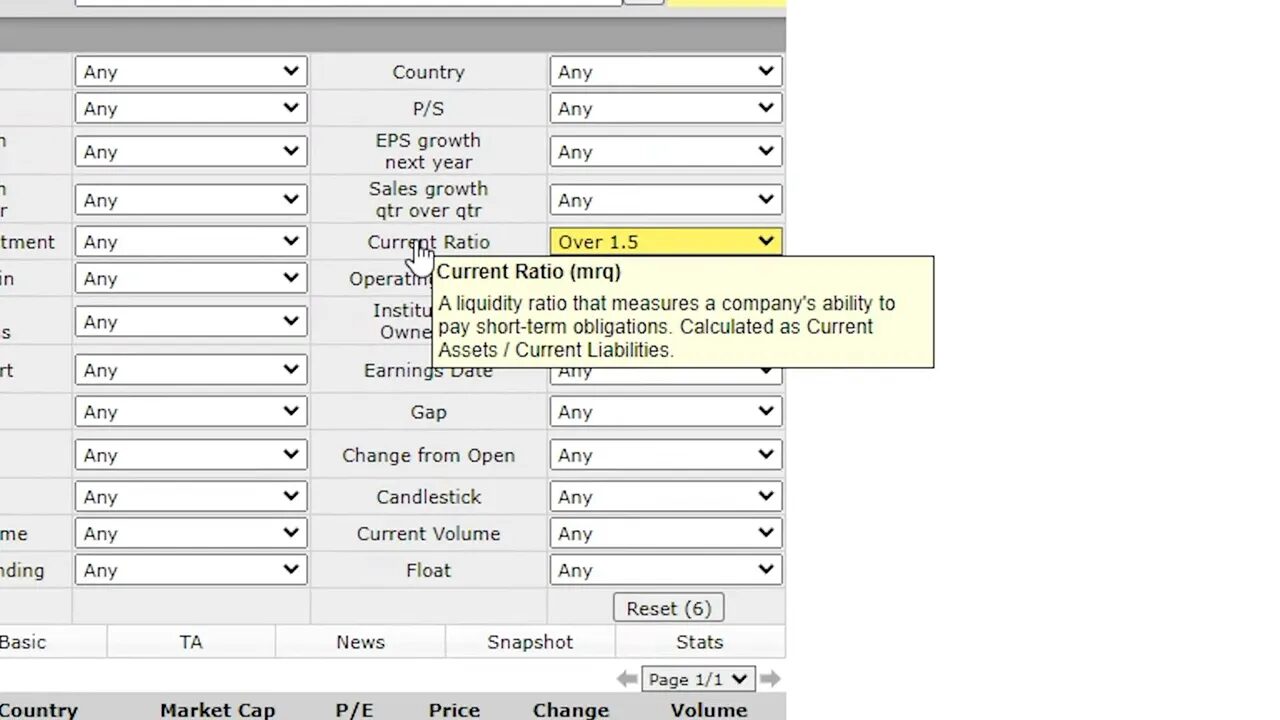
Task: Open the Gap filter dropdown
Action: coord(665,411)
